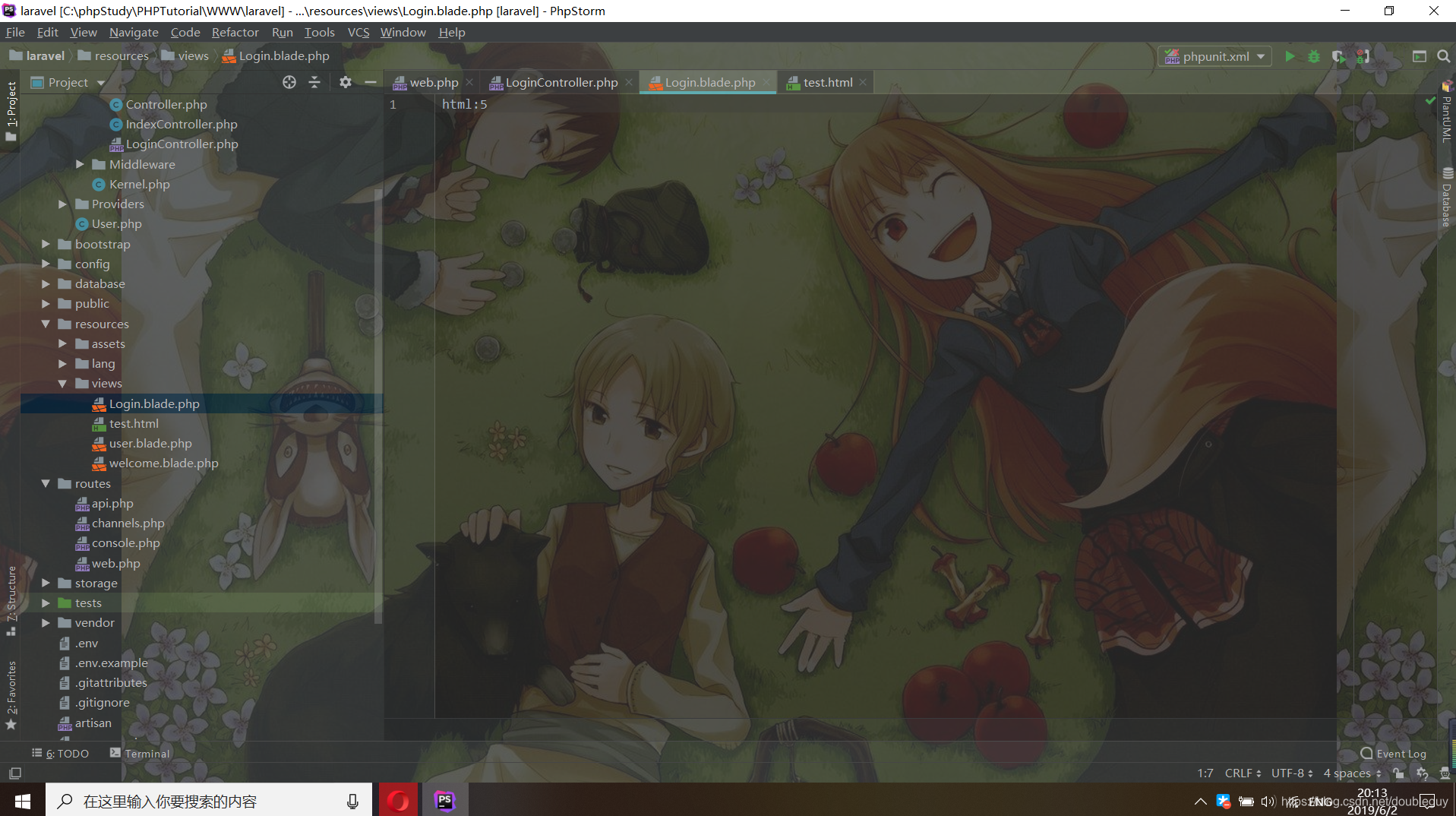Expand the Providers folder

pos(63,204)
